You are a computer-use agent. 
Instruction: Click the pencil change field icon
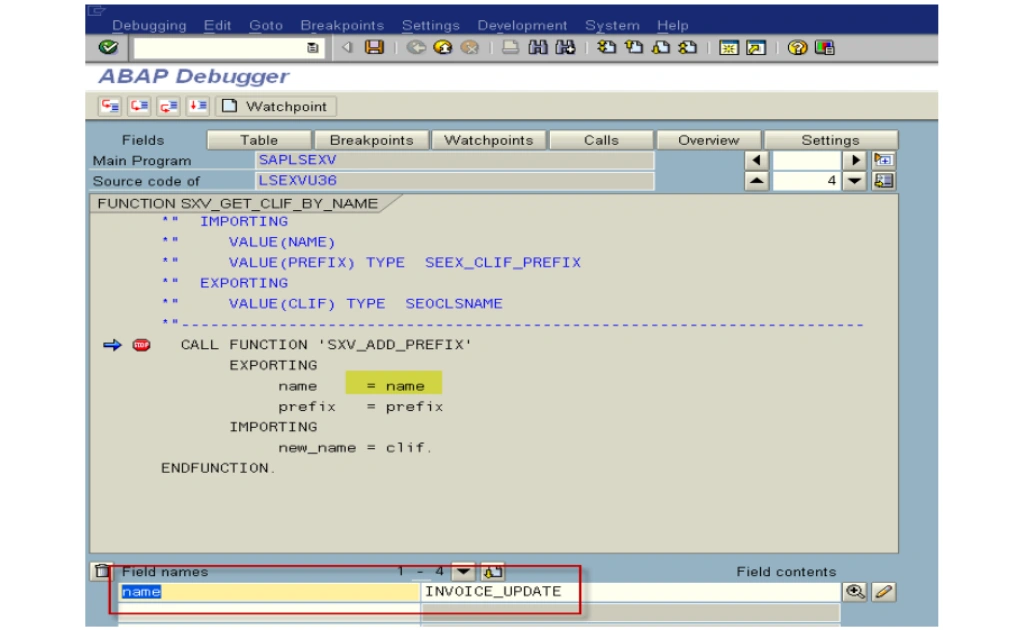tap(884, 592)
